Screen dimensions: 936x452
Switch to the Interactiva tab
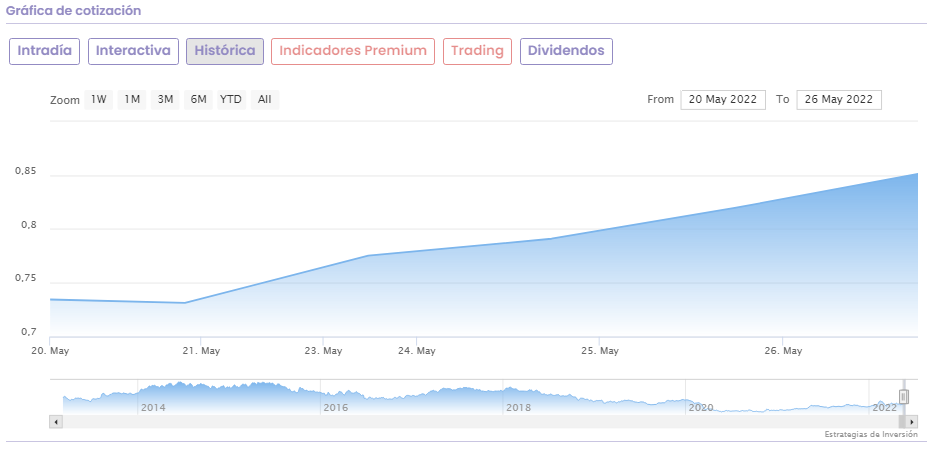(x=133, y=51)
